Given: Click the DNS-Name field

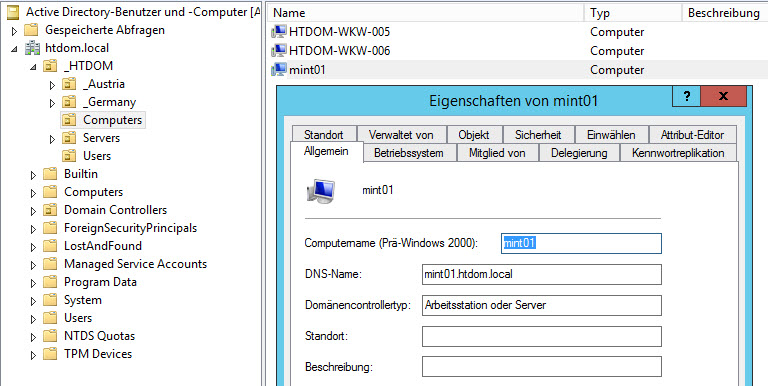Looking at the screenshot, I should tap(542, 274).
